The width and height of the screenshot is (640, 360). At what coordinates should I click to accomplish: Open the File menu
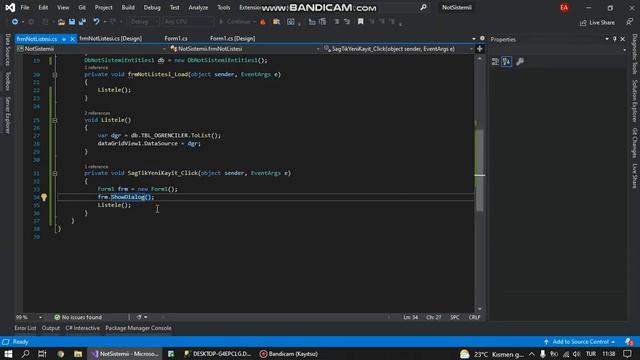[x=25, y=7]
